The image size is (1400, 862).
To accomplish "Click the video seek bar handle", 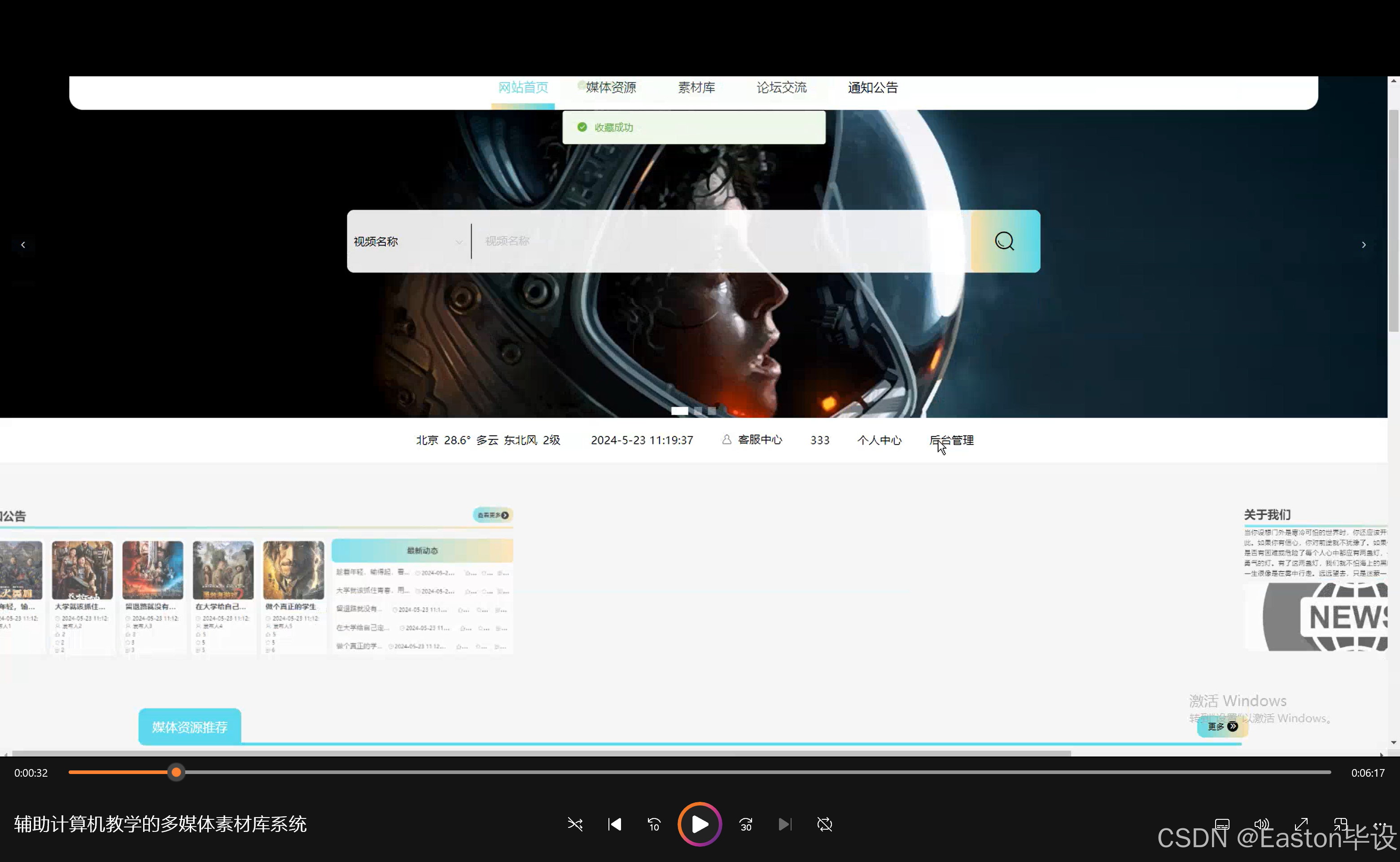I will [x=177, y=773].
